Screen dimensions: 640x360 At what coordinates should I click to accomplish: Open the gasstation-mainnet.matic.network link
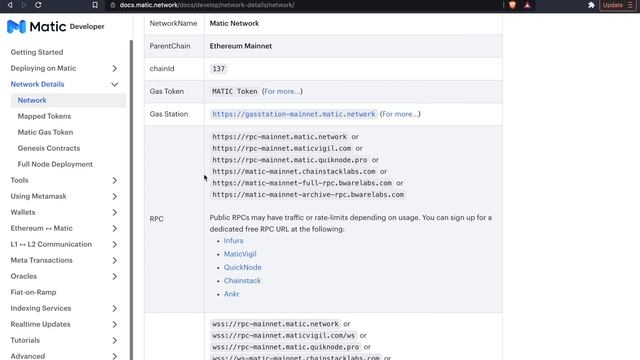pyautogui.click(x=293, y=114)
